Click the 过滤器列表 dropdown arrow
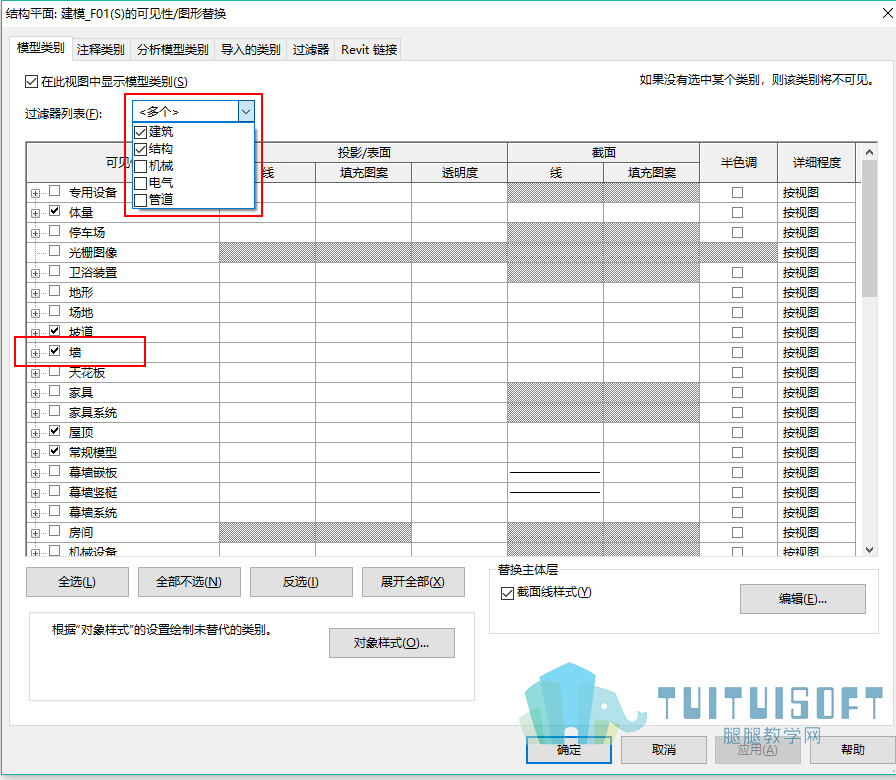Viewport: 896px width, 780px height. click(246, 111)
